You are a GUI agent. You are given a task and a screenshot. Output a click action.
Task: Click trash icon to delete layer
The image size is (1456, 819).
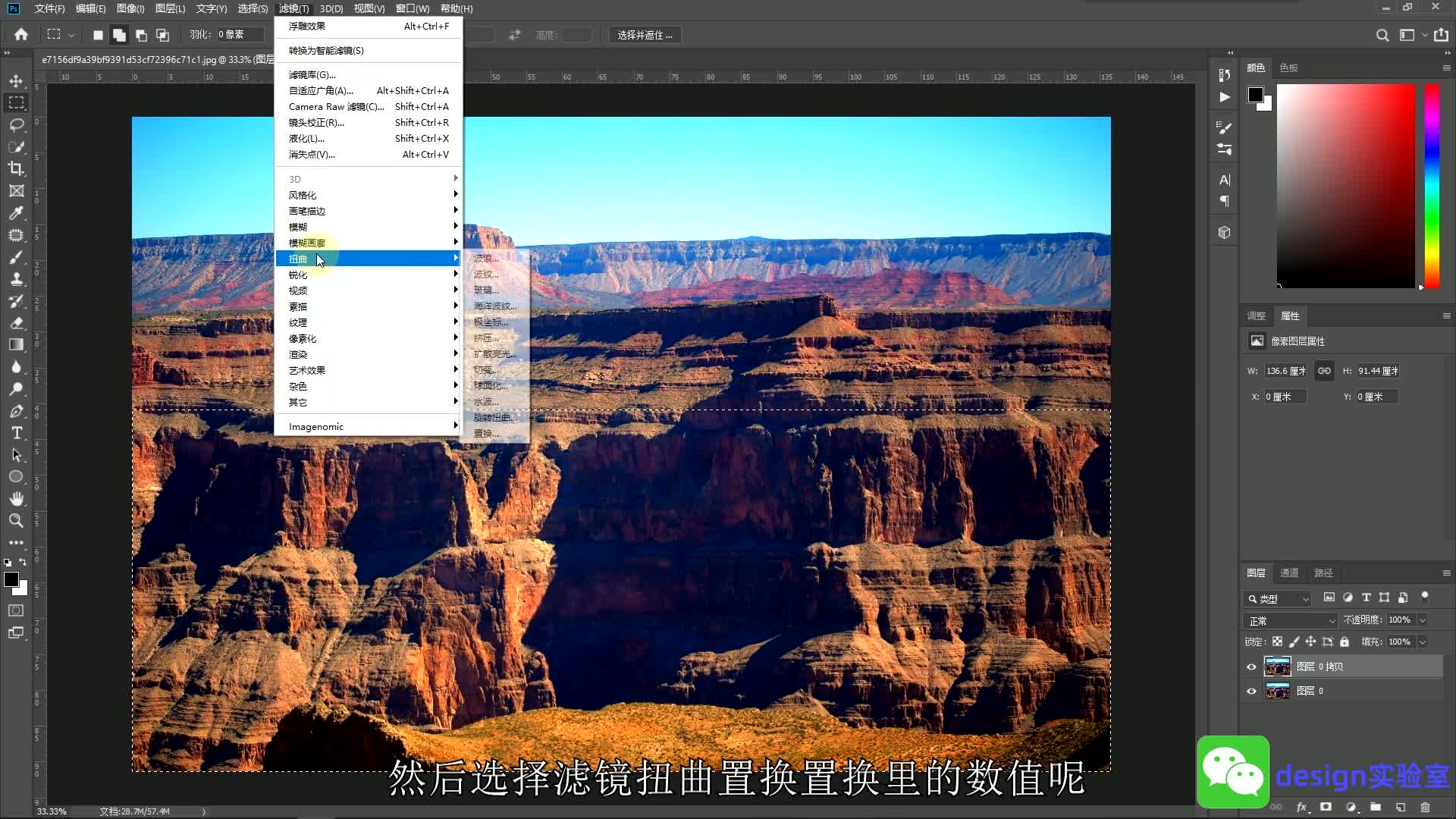pos(1425,808)
